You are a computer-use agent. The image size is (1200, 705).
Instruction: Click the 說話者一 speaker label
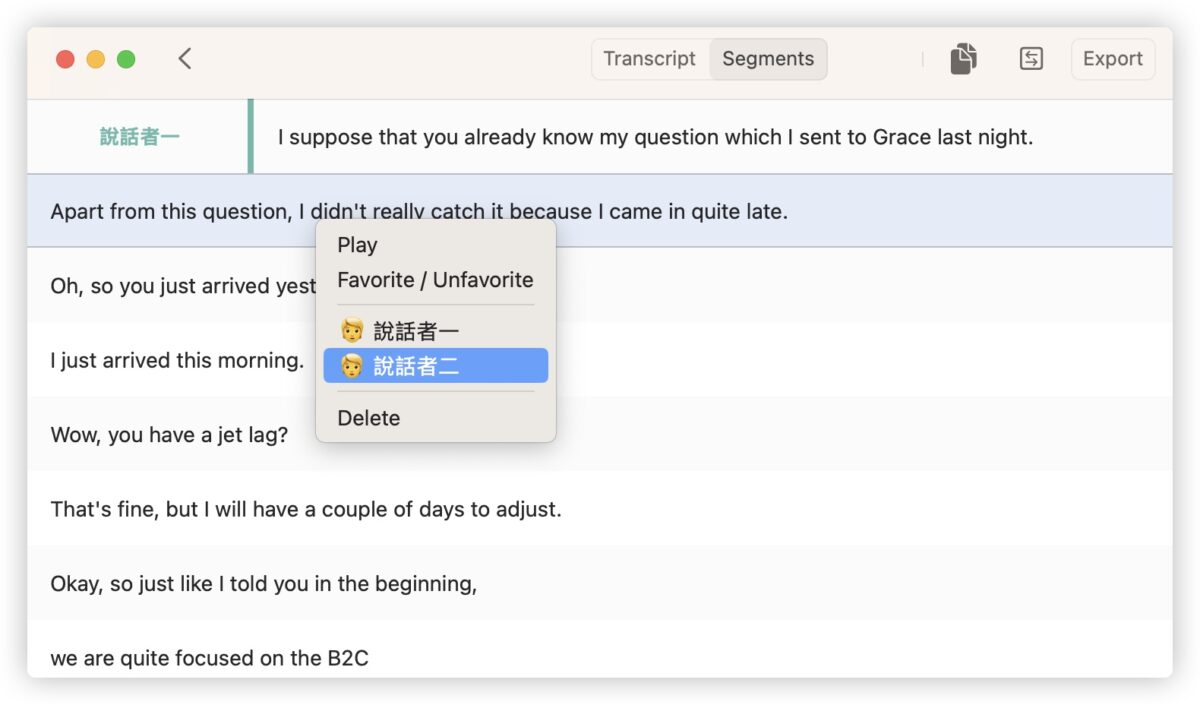(140, 137)
